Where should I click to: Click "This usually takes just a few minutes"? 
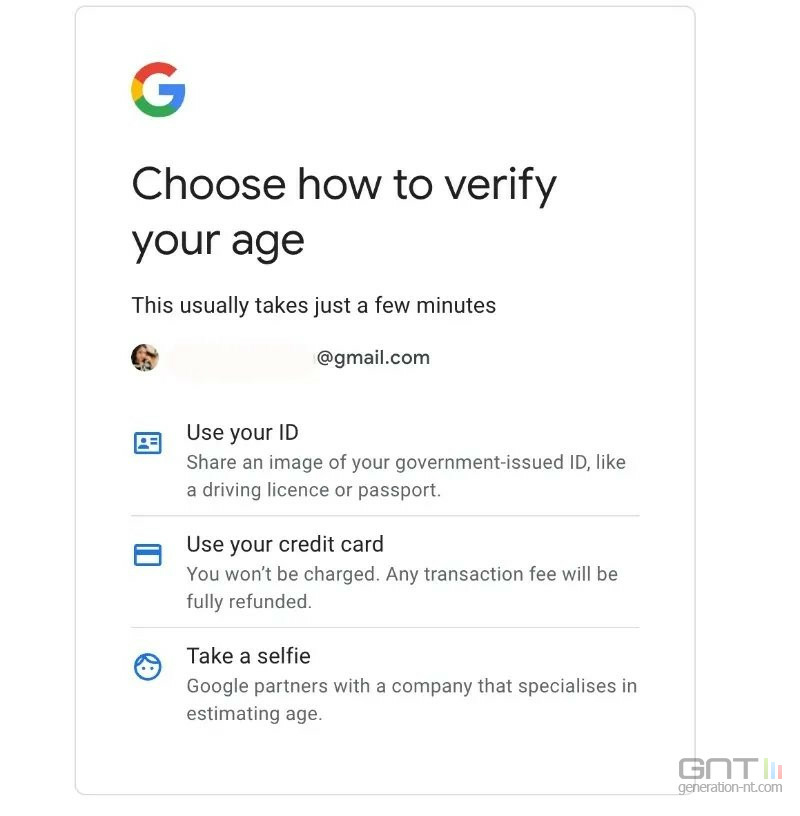click(x=314, y=306)
